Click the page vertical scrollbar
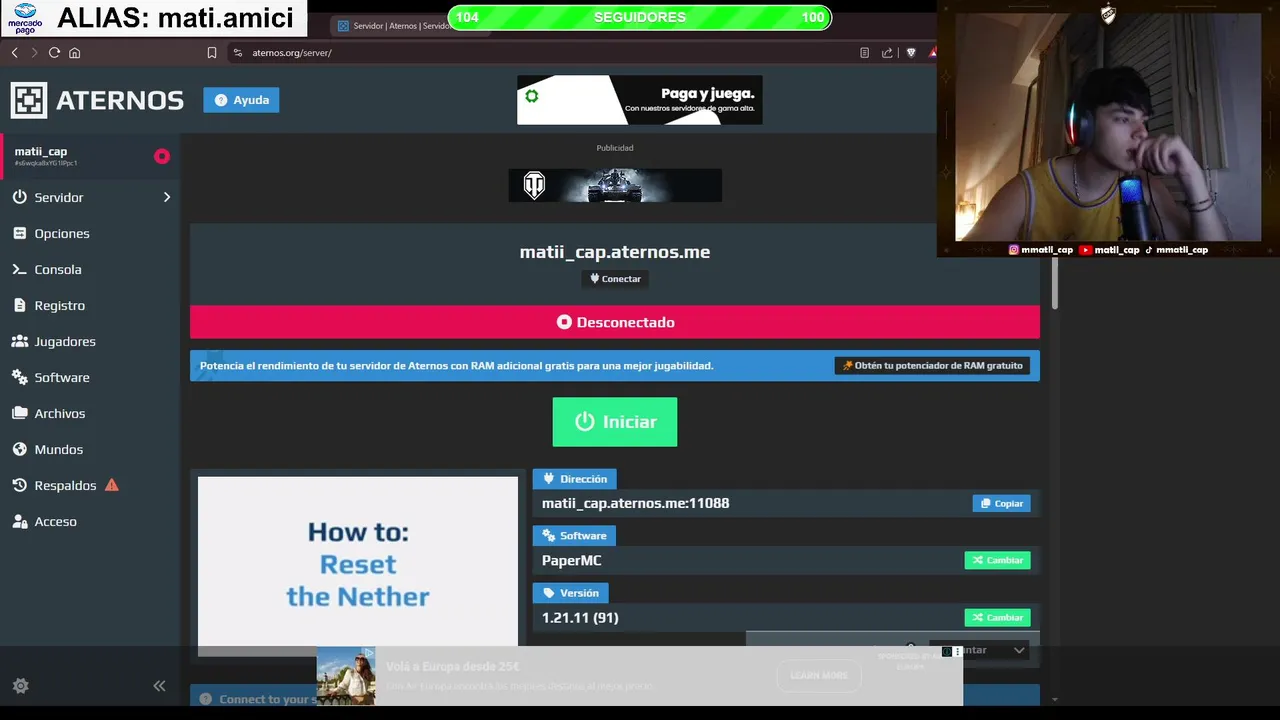The width and height of the screenshot is (1280, 720). (1055, 283)
